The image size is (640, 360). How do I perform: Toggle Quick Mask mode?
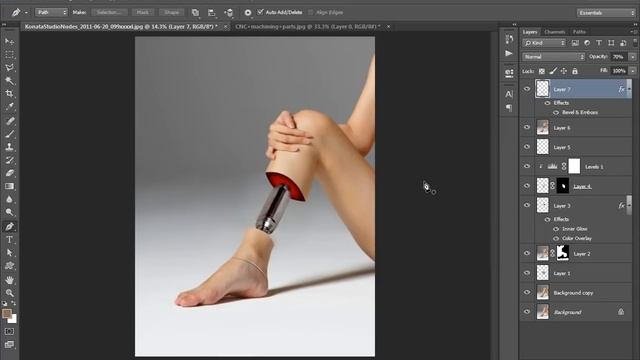coord(9,331)
